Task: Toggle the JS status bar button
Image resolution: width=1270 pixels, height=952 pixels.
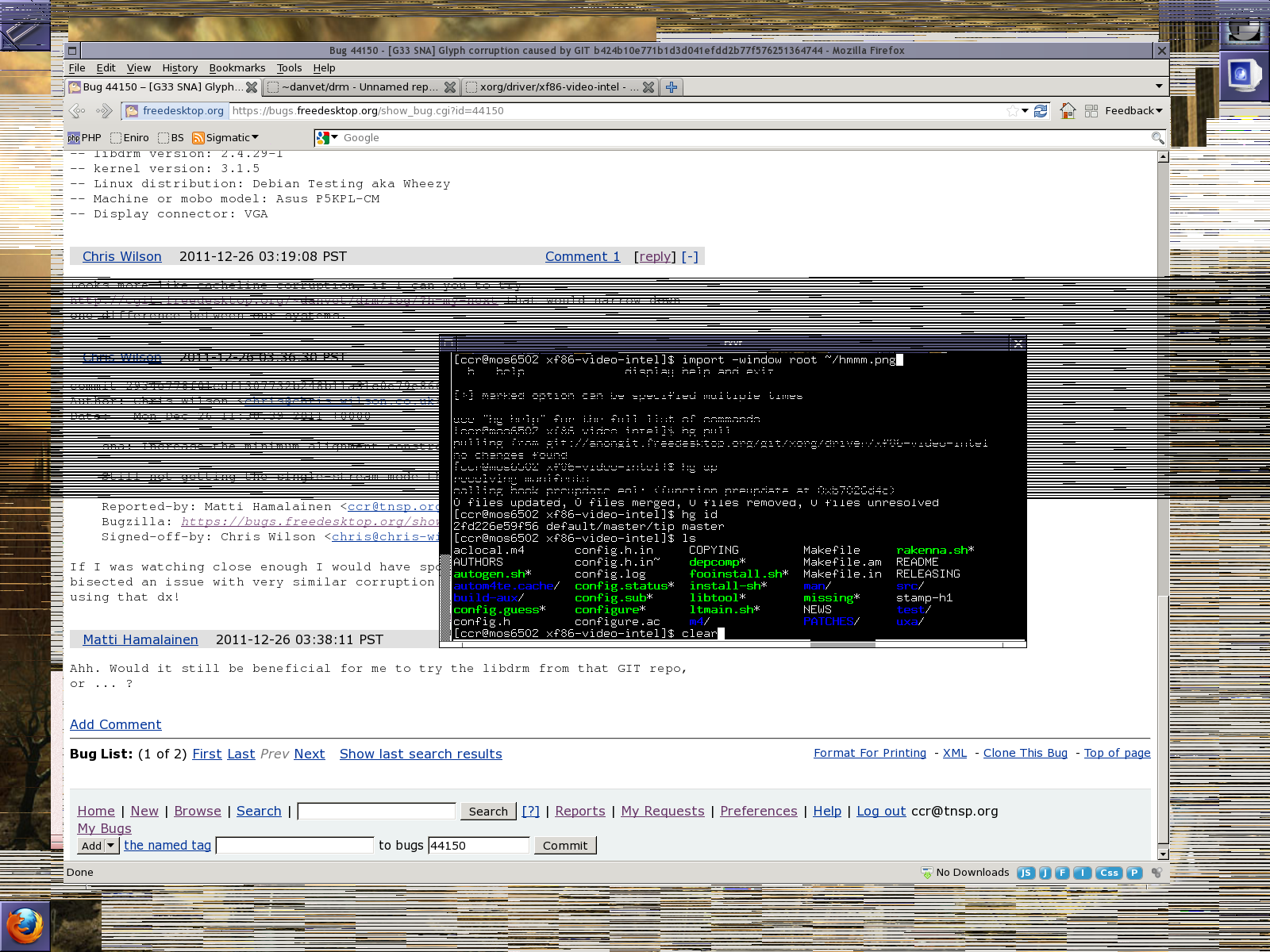Action: (1026, 873)
